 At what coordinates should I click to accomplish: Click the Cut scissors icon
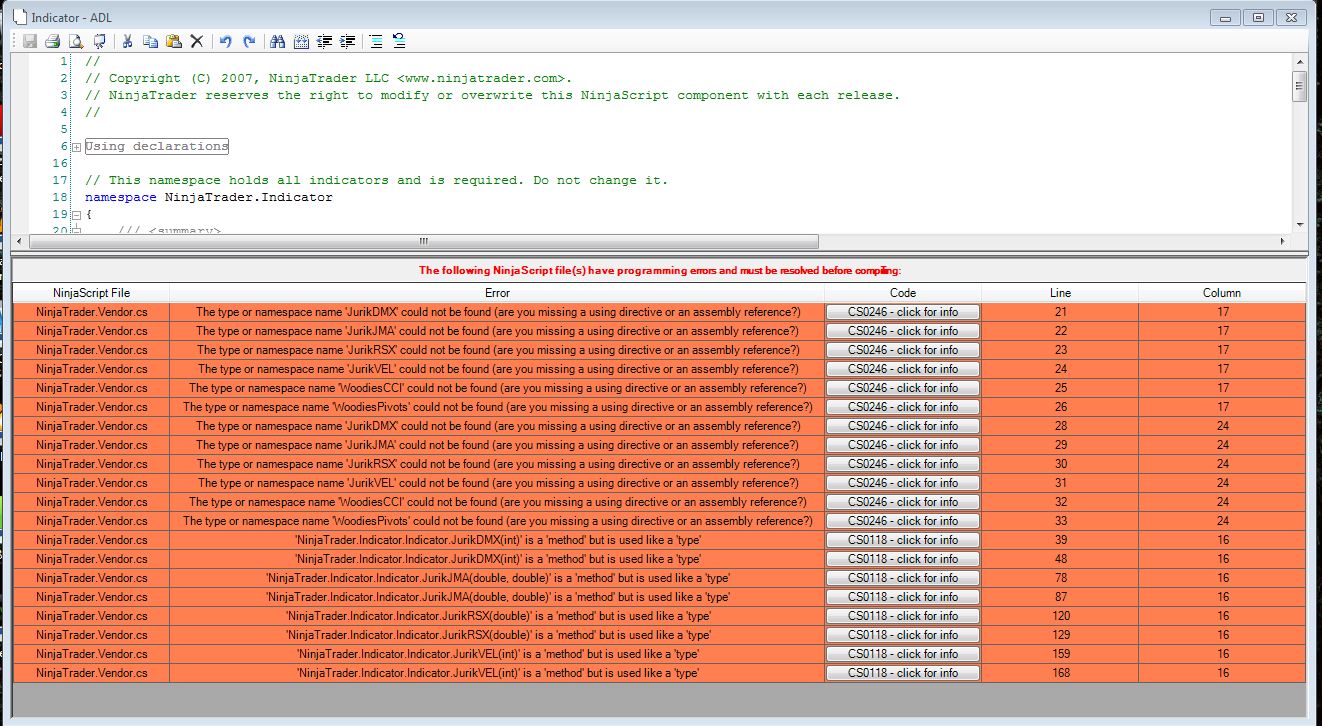point(128,41)
